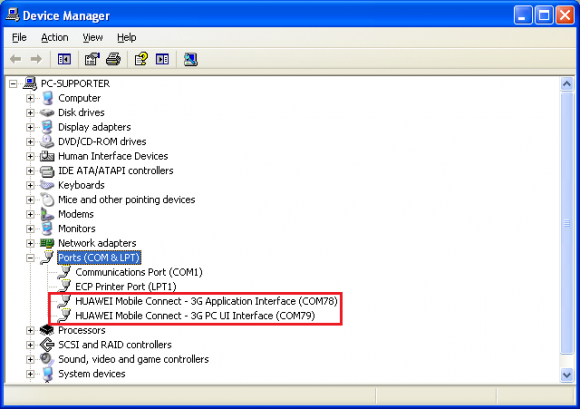The height and width of the screenshot is (409, 580).
Task: Toggle the console tree show/hide icon
Action: coord(64,59)
